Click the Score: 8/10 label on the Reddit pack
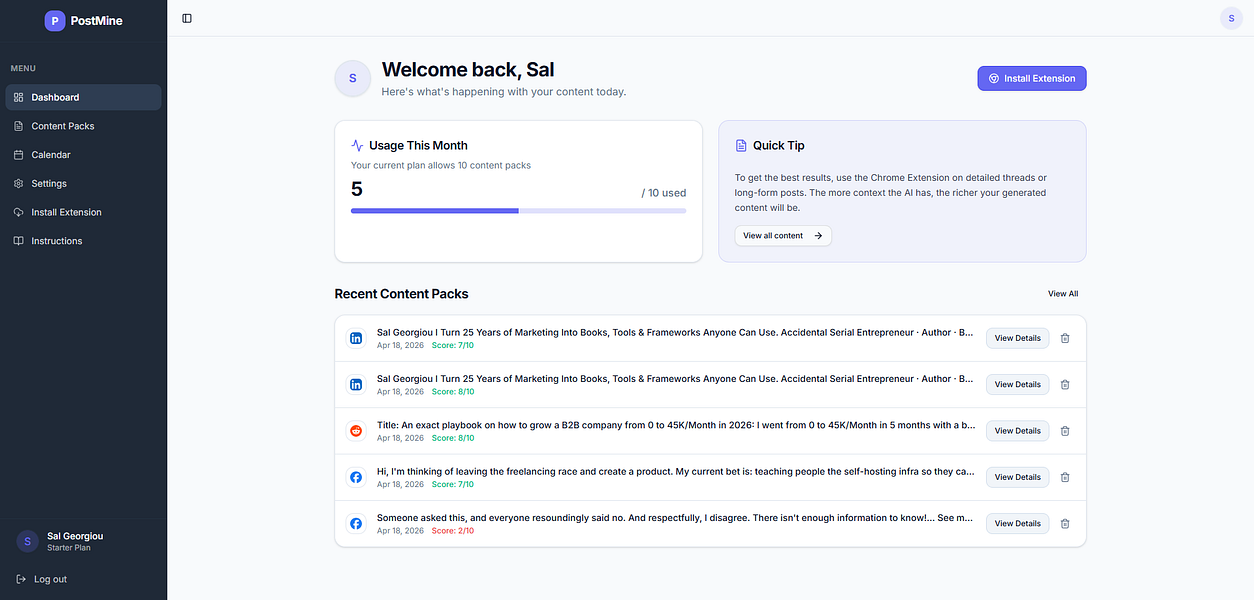 point(453,438)
